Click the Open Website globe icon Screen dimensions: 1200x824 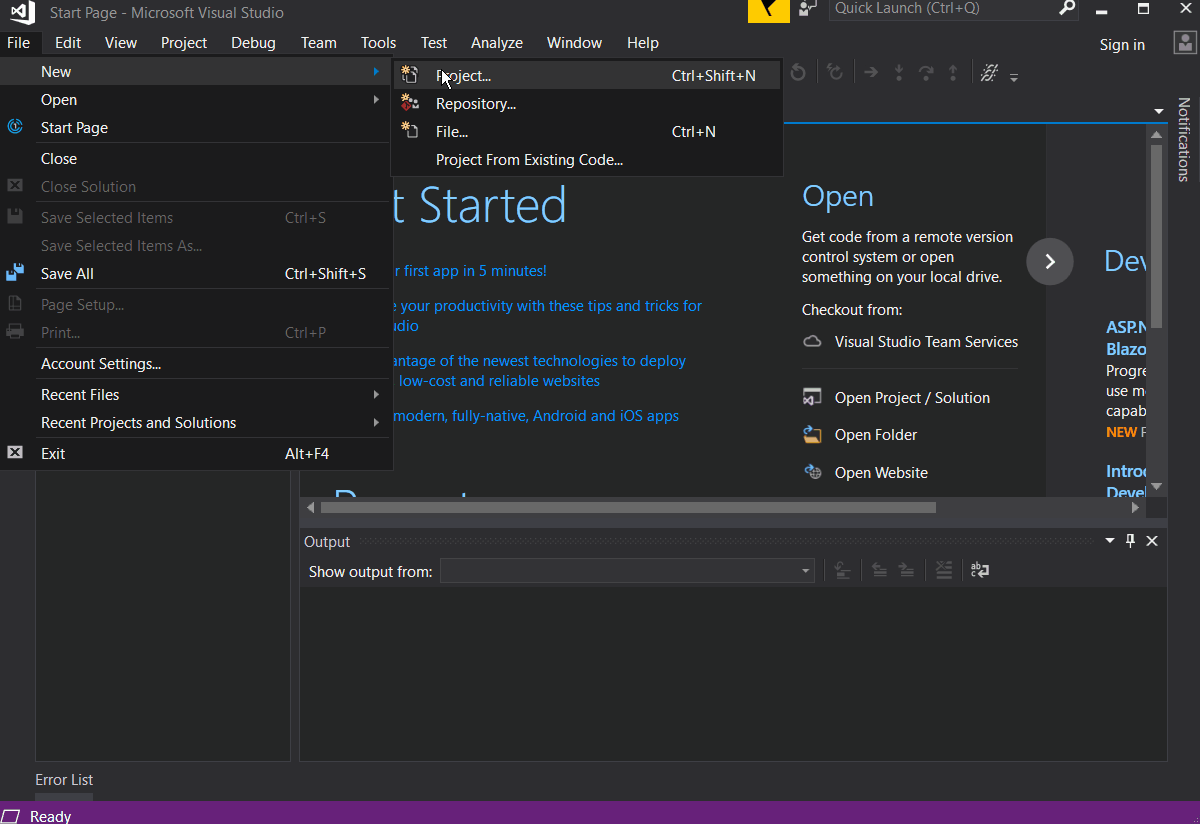(813, 472)
